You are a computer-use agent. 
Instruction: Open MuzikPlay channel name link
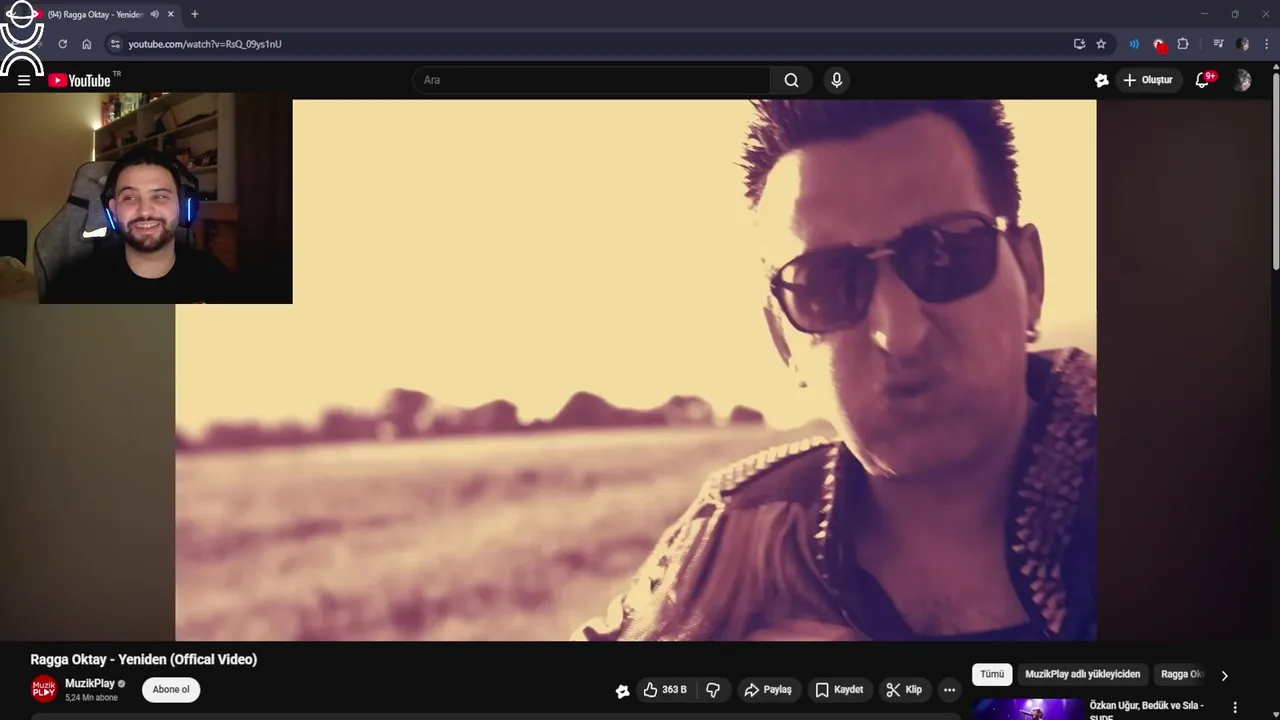click(90, 684)
